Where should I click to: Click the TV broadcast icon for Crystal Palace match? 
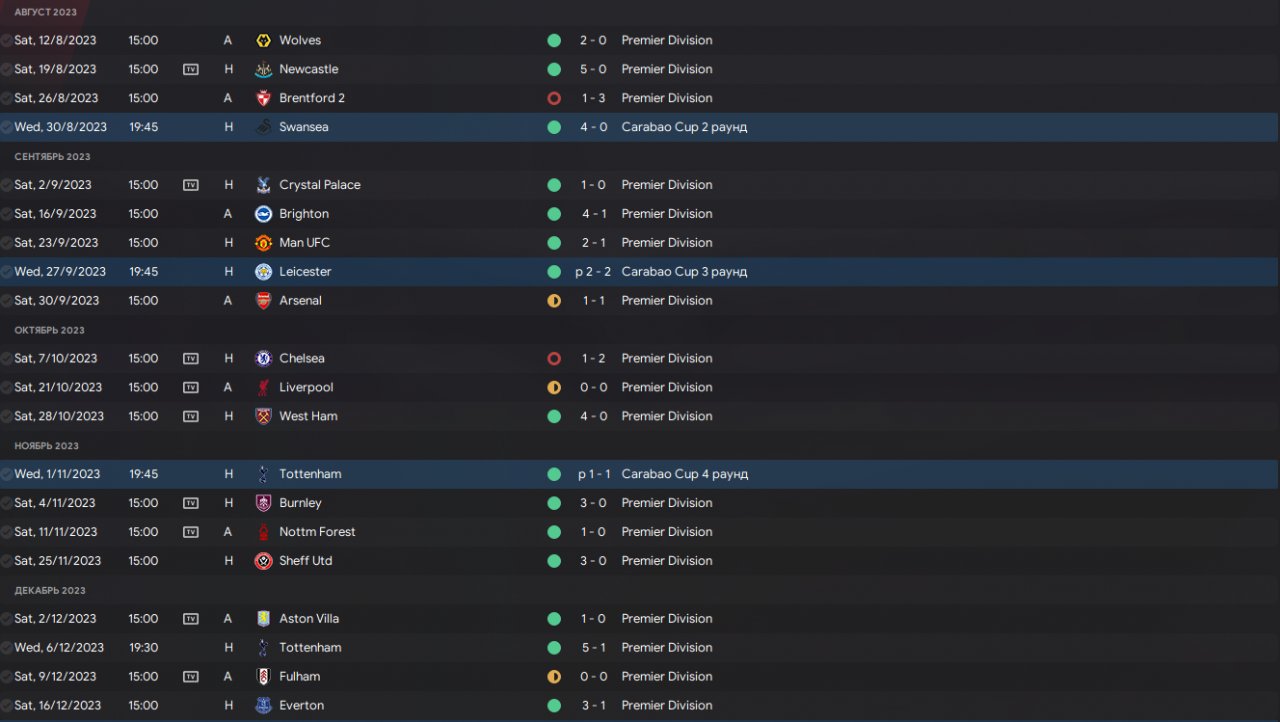pyautogui.click(x=190, y=185)
